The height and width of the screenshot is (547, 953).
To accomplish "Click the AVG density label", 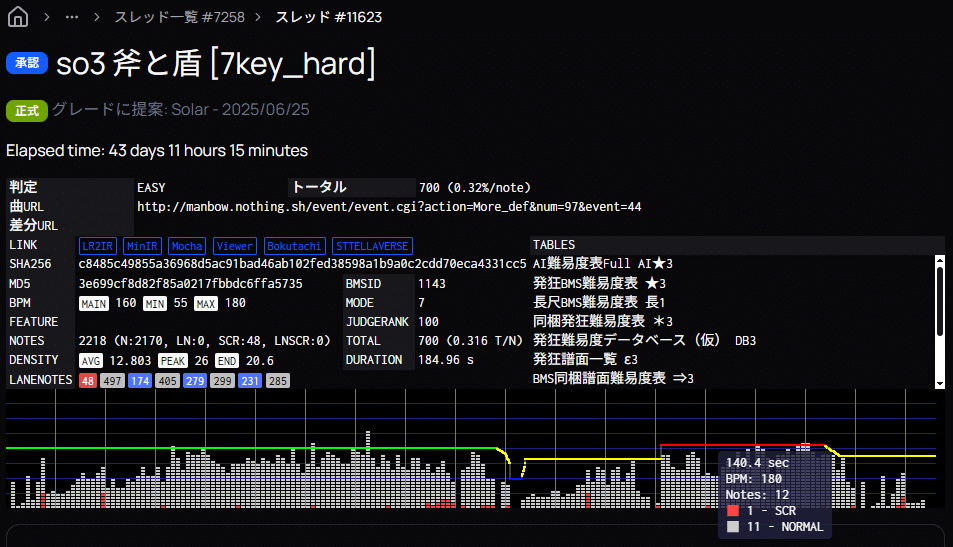I will coord(91,361).
